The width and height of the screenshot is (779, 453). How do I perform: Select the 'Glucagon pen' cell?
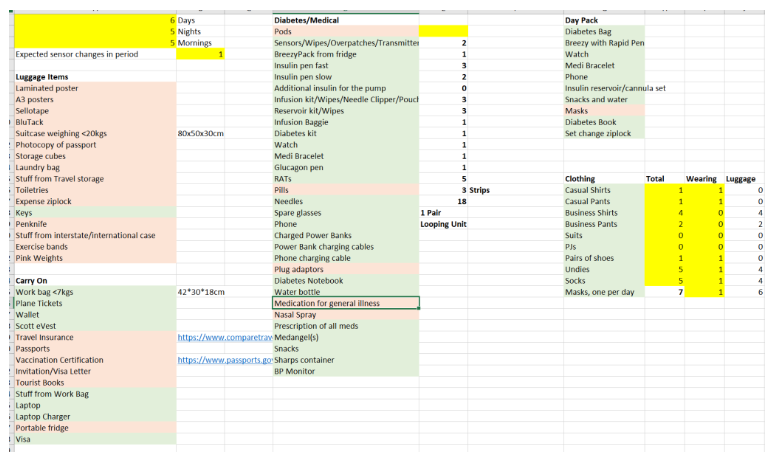point(298,167)
